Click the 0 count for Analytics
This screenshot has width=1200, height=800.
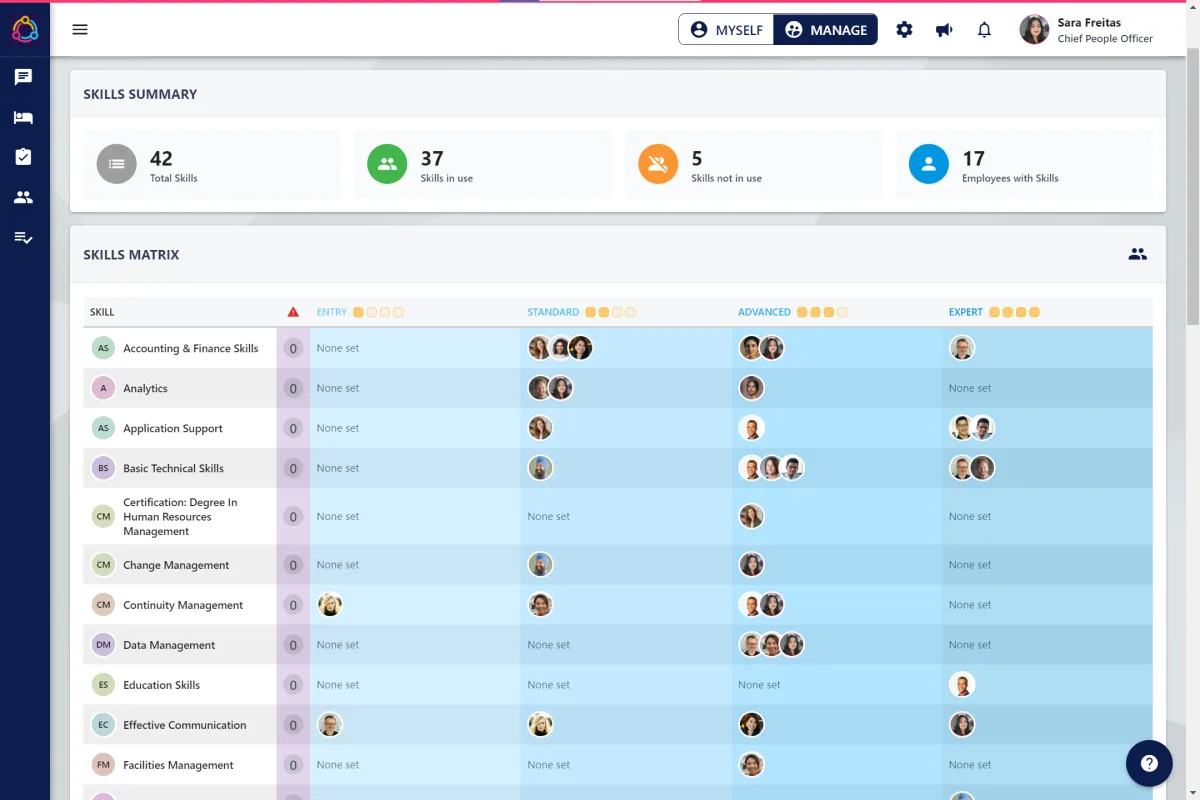(x=293, y=388)
